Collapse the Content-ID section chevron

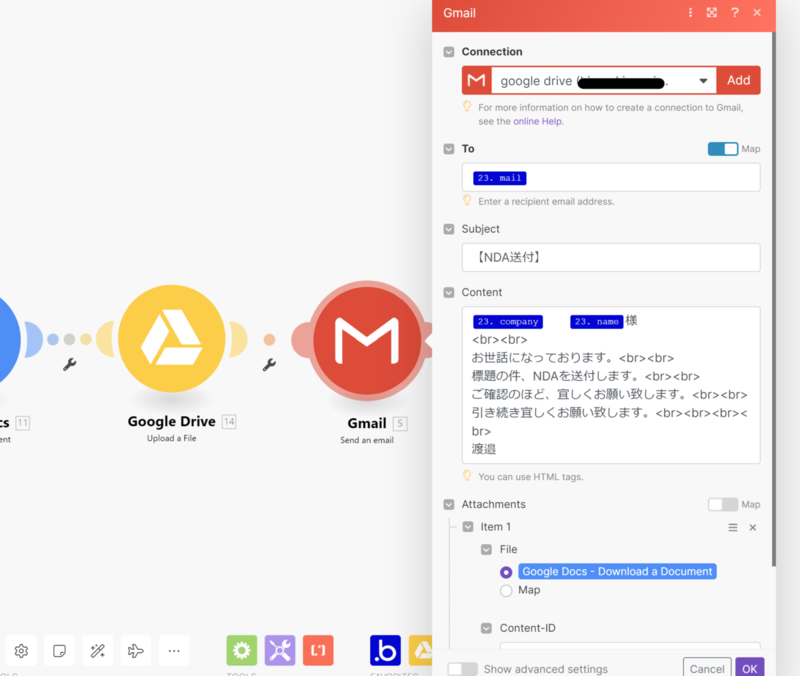coord(487,628)
